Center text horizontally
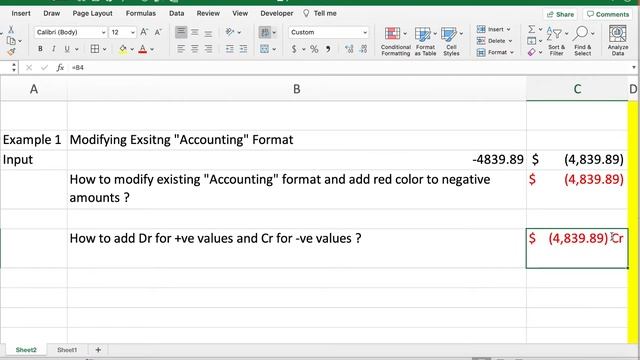Image resolution: width=640 pixels, height=360 pixels. point(195,49)
